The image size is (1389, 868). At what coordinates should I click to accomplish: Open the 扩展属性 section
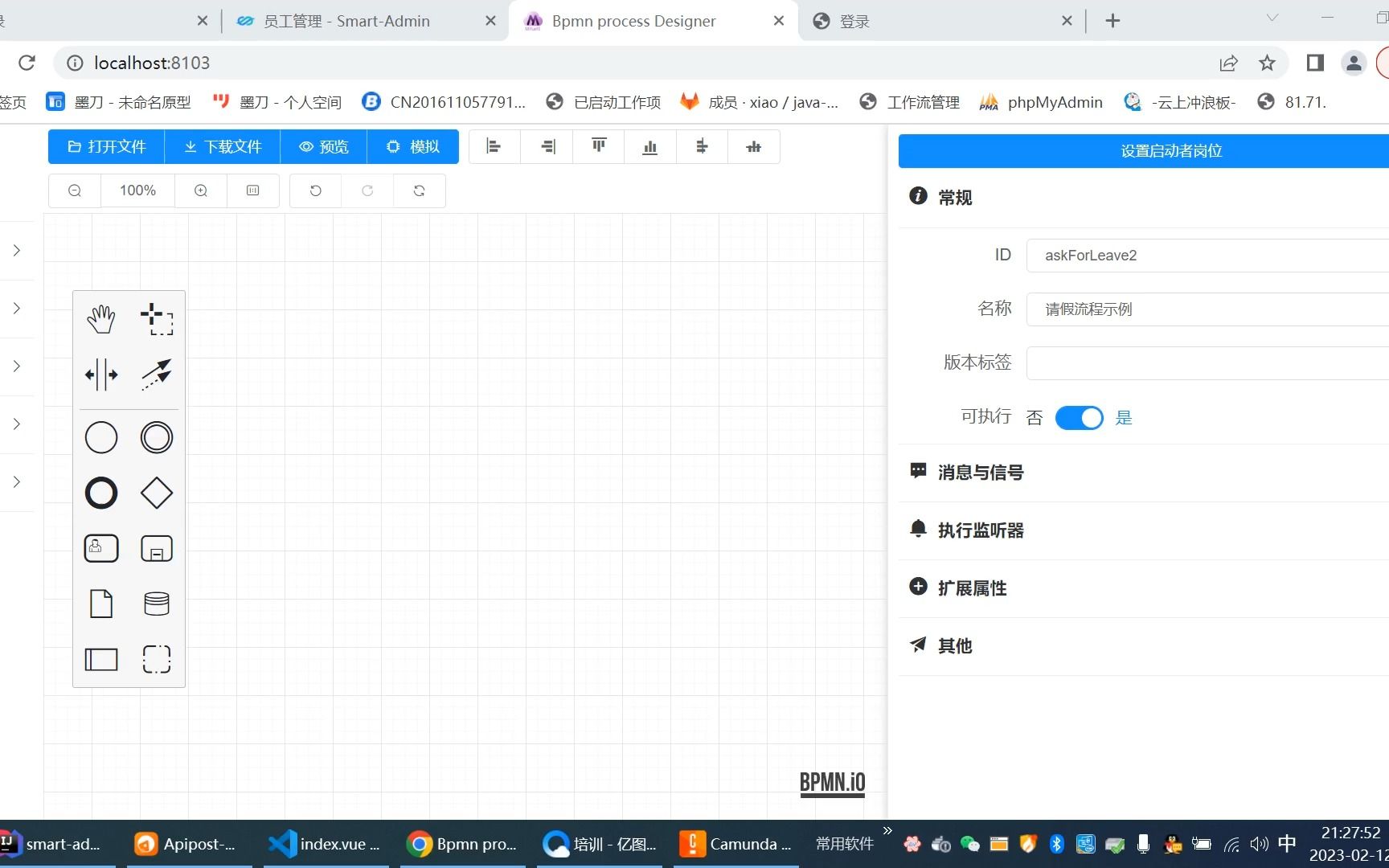tap(972, 588)
